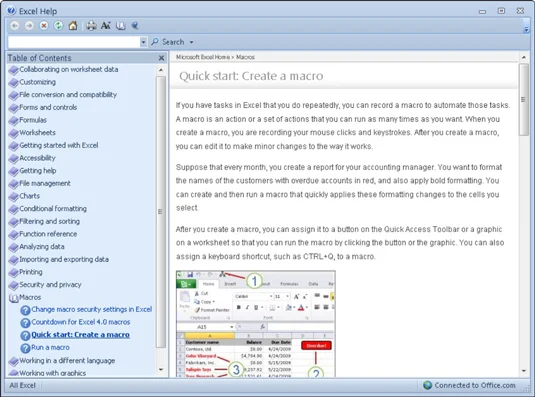Image resolution: width=535 pixels, height=397 pixels.
Task: Click the macro example screenshot image
Action: [x=256, y=324]
